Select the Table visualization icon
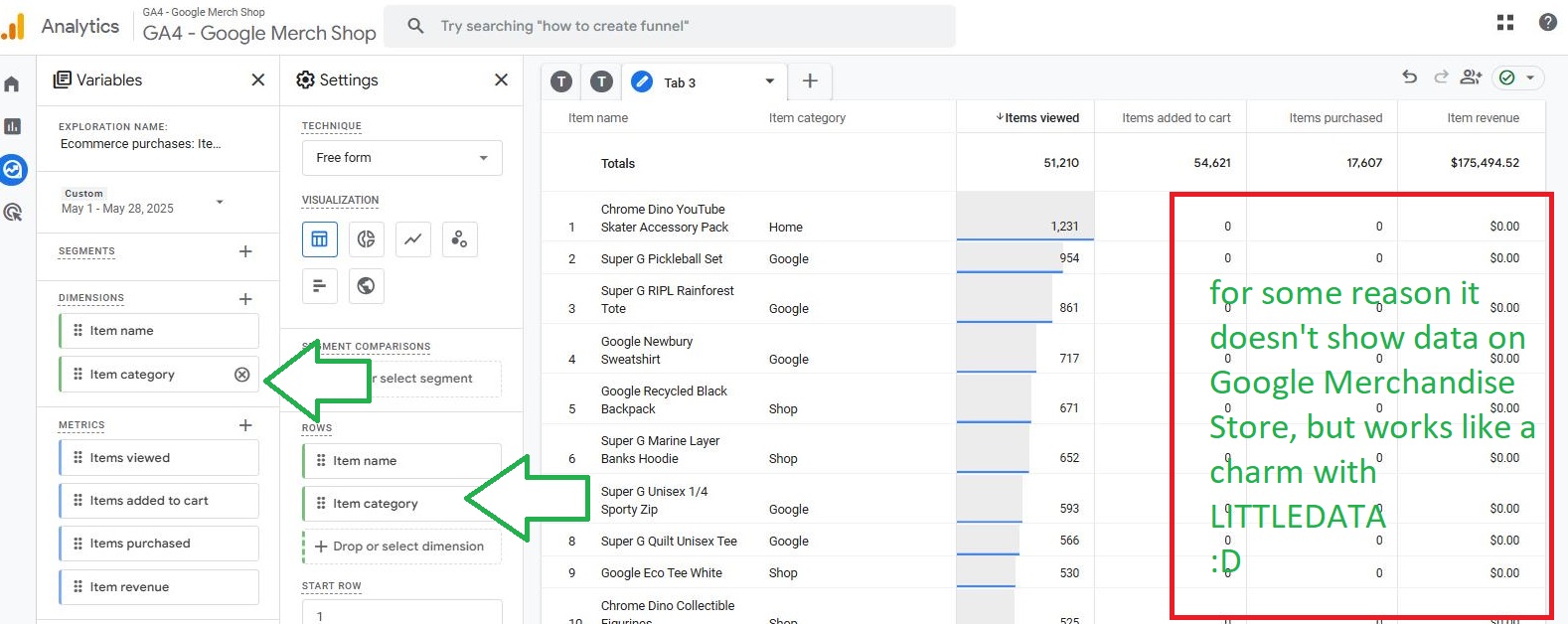 coord(320,239)
